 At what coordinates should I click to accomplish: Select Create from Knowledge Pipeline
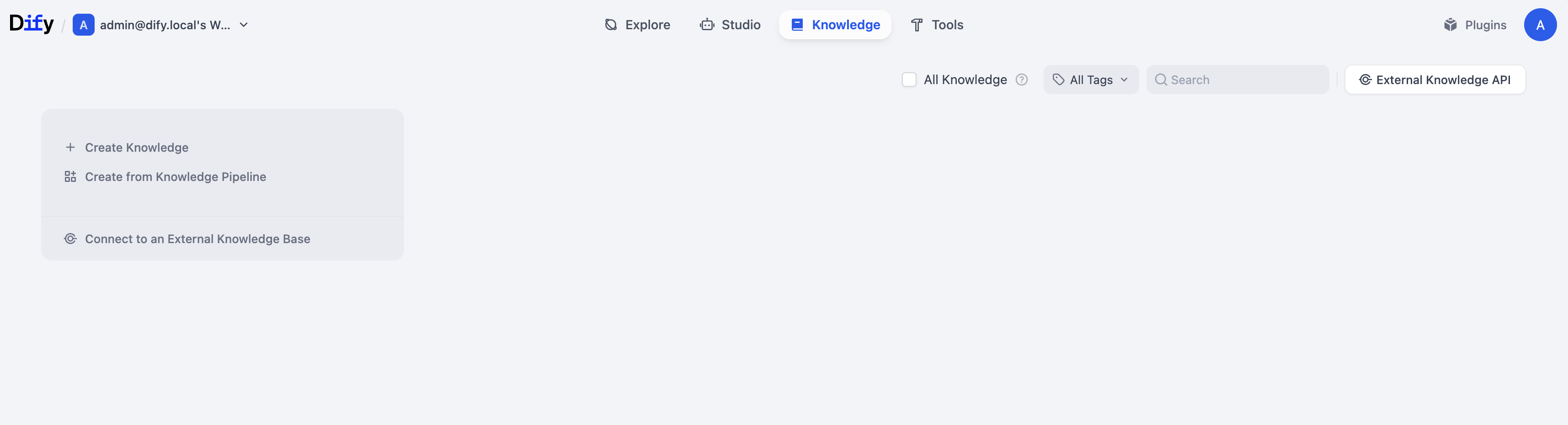pos(175,176)
